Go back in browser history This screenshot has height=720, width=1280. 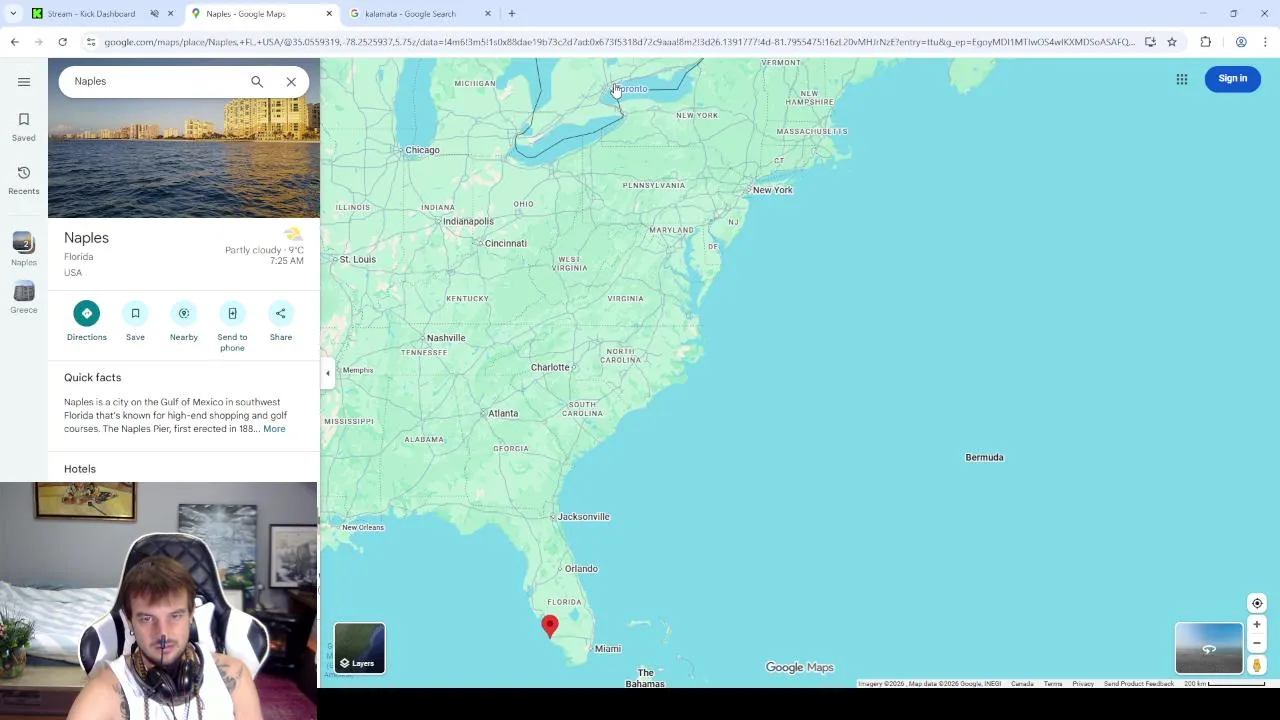click(x=15, y=42)
